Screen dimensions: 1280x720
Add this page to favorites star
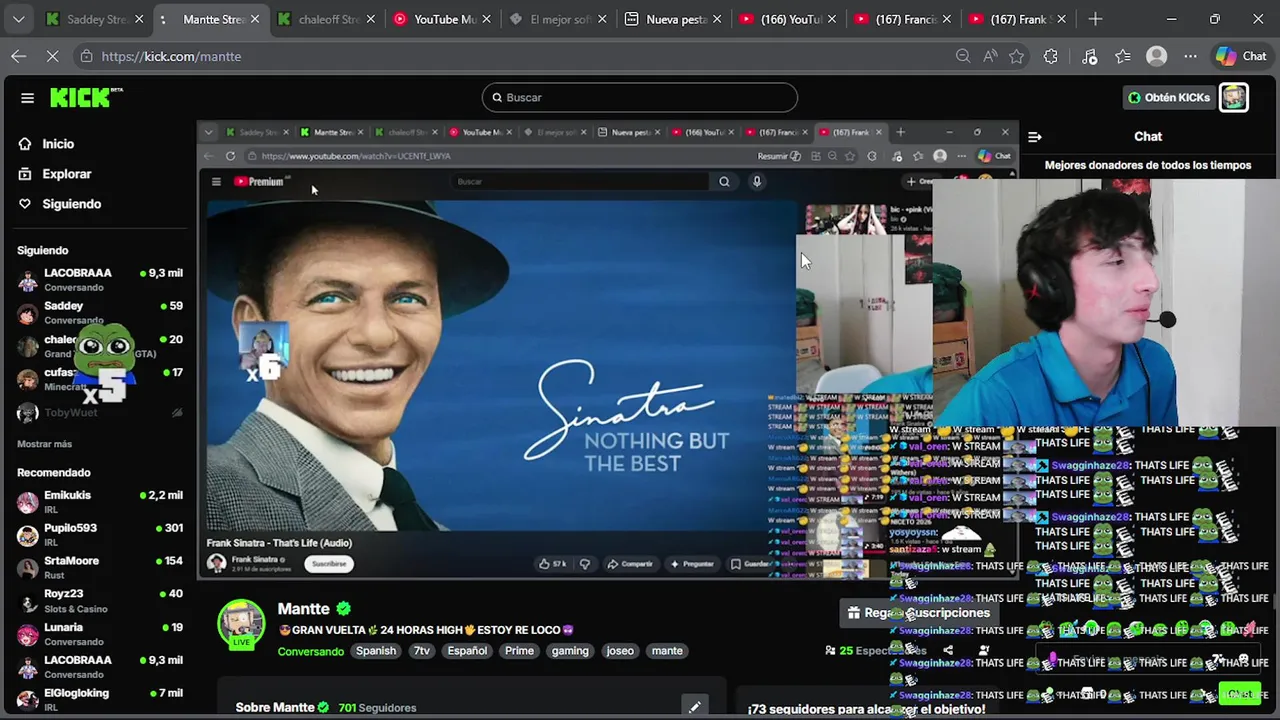tap(1017, 56)
